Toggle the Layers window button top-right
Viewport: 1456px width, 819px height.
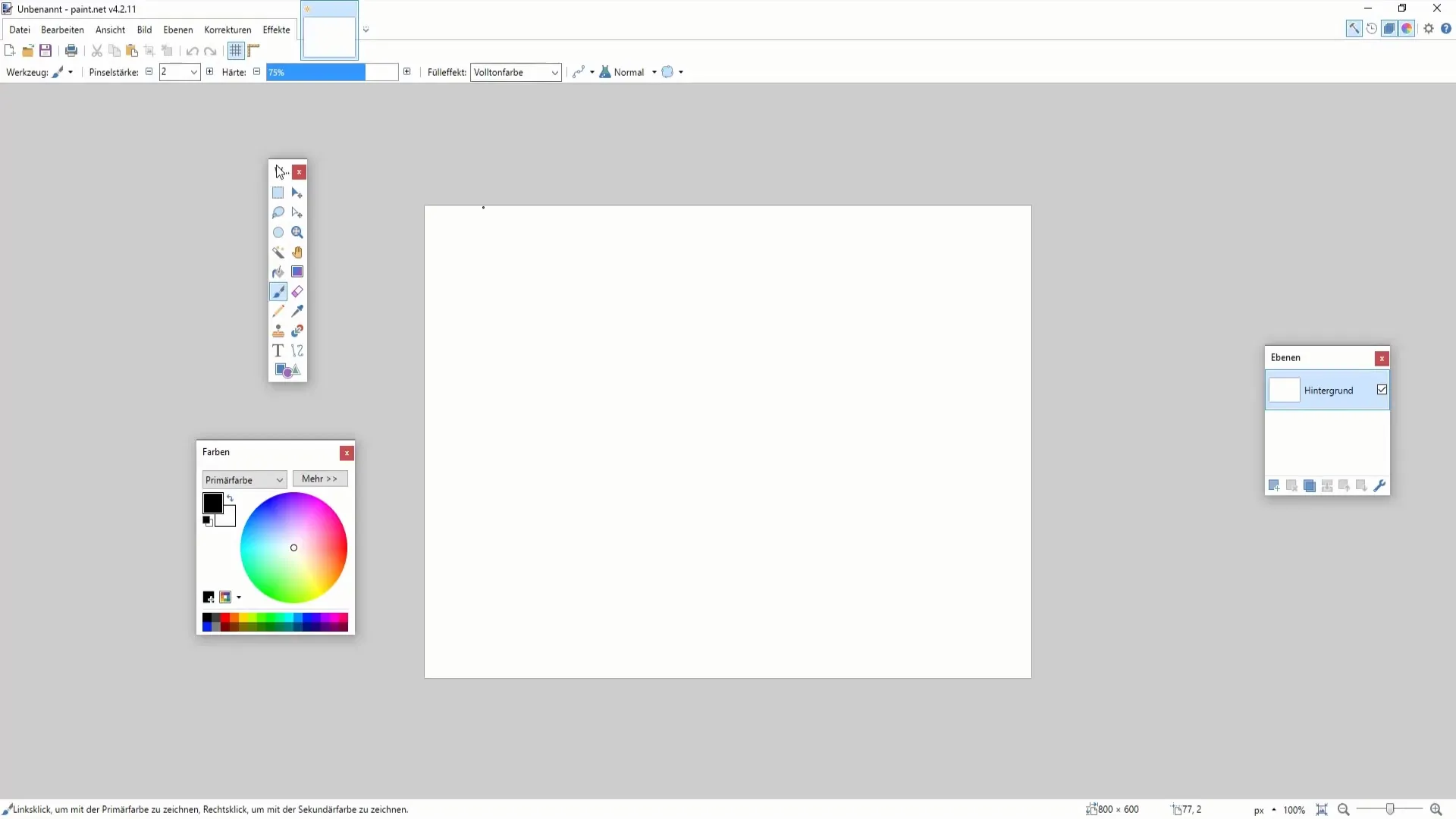1389,29
